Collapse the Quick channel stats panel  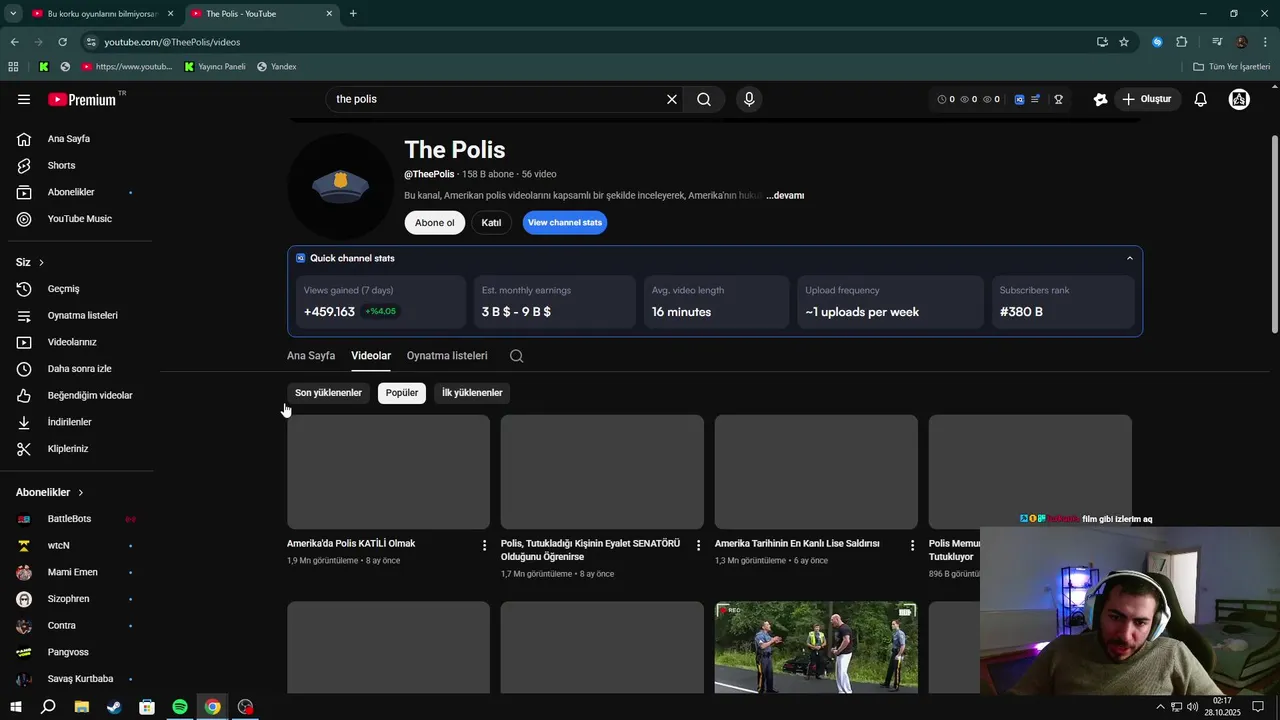1130,258
